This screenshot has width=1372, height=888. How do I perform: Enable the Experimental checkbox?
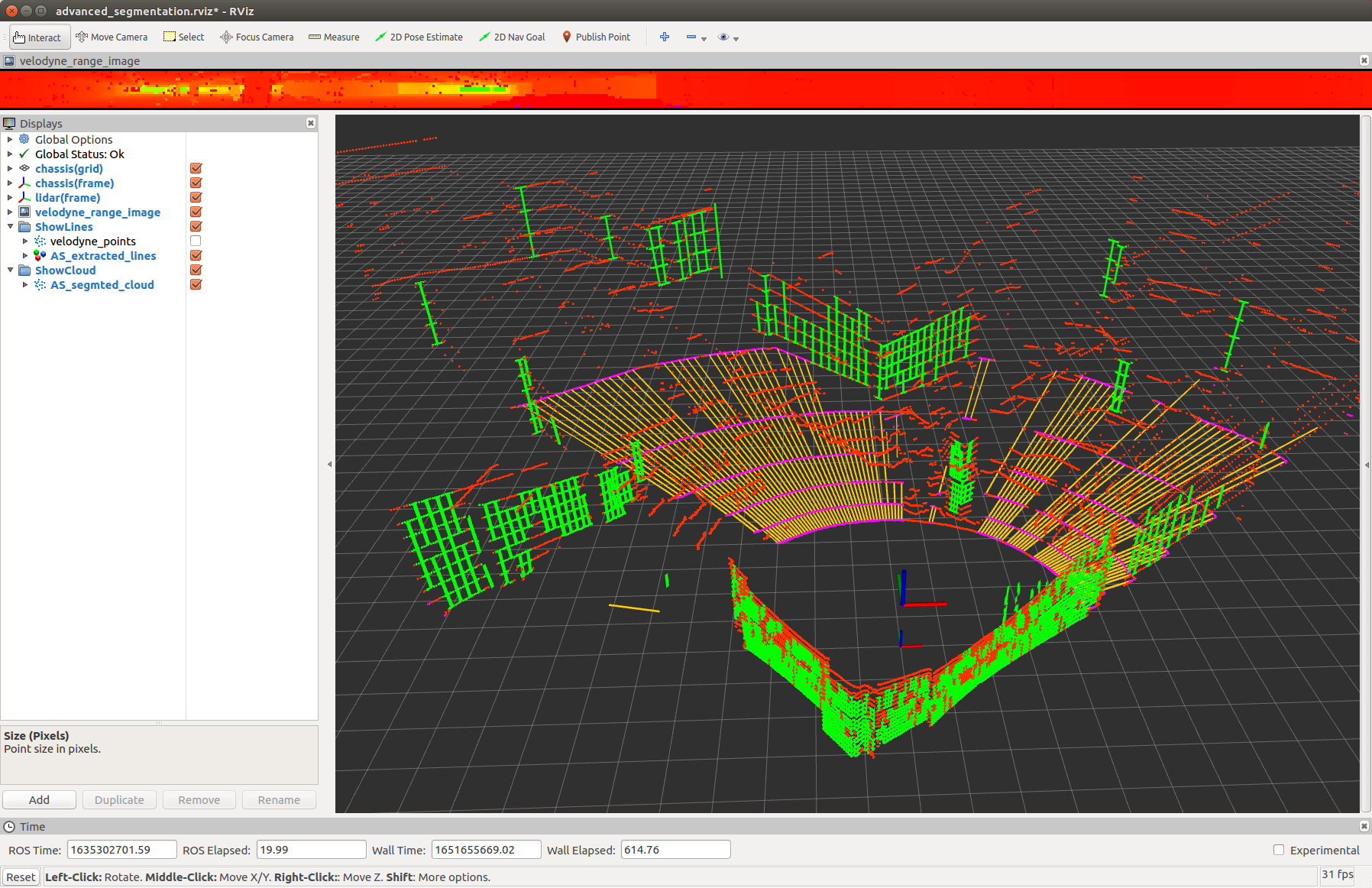point(1279,850)
